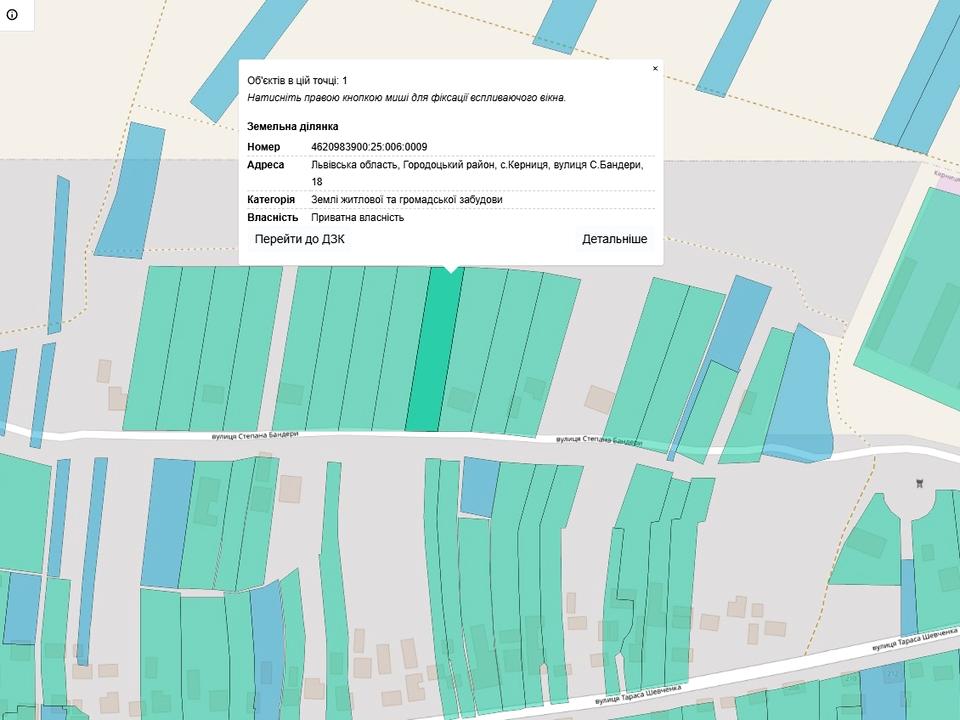
Task: Click "Землі житлової та громадської забудови" category value
Action: (406, 199)
